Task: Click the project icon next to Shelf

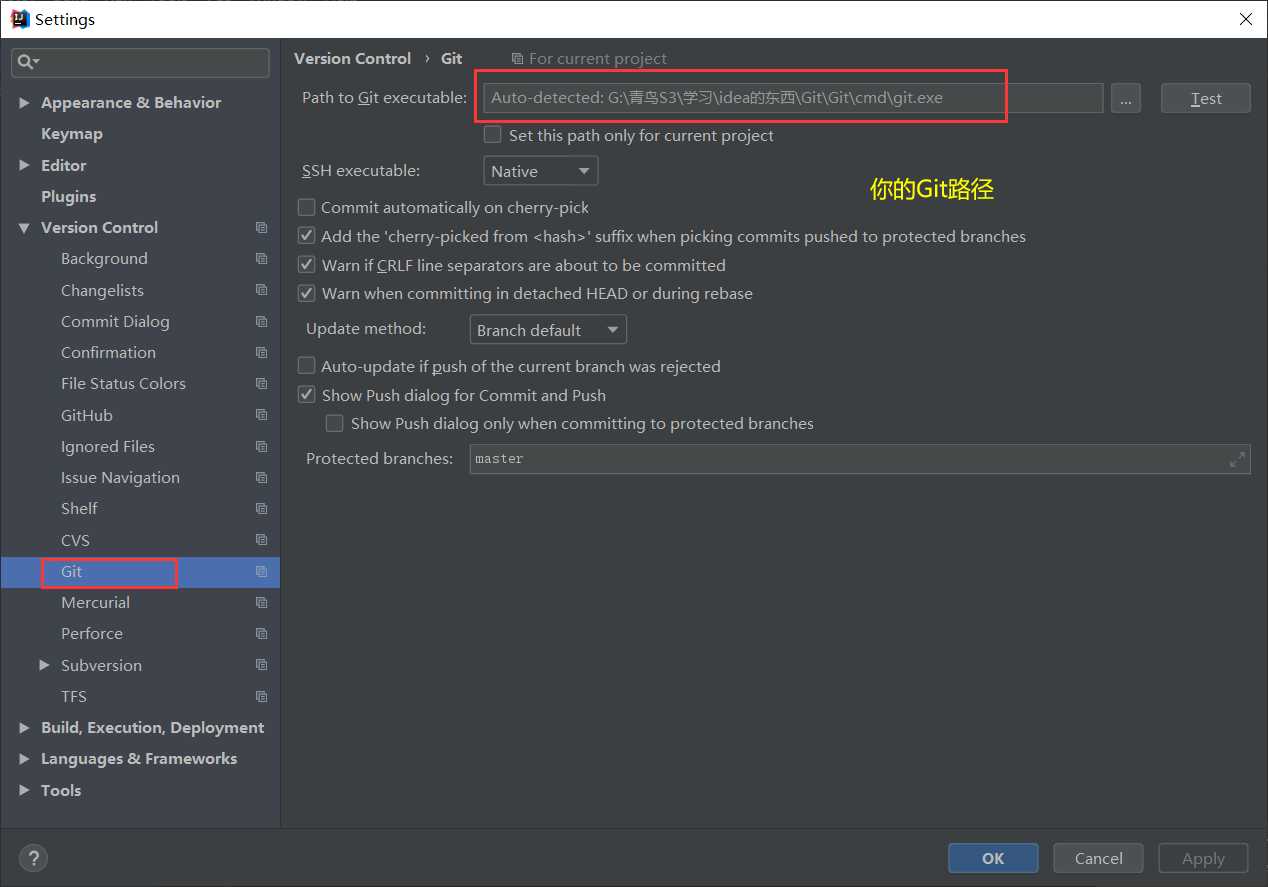Action: [x=261, y=509]
